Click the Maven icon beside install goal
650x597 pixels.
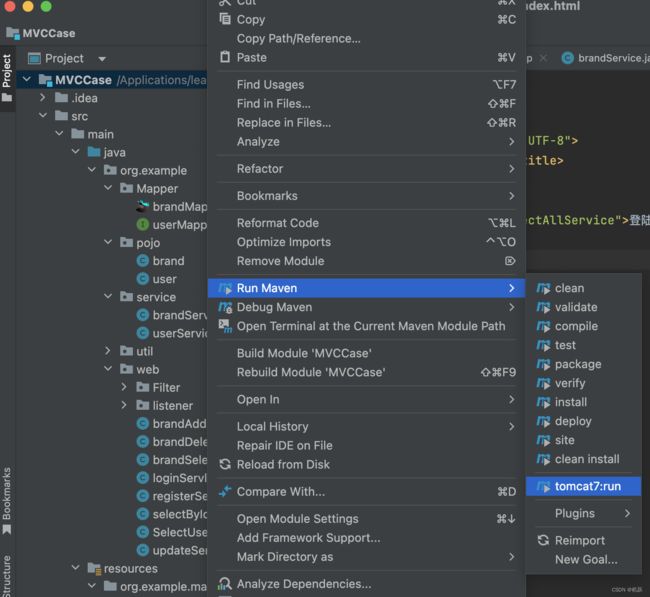543,402
